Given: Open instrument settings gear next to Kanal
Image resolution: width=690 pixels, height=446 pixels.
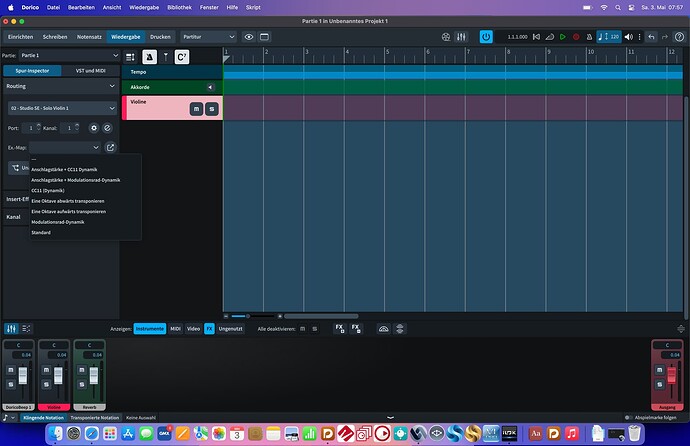Looking at the screenshot, I should click(x=94, y=128).
